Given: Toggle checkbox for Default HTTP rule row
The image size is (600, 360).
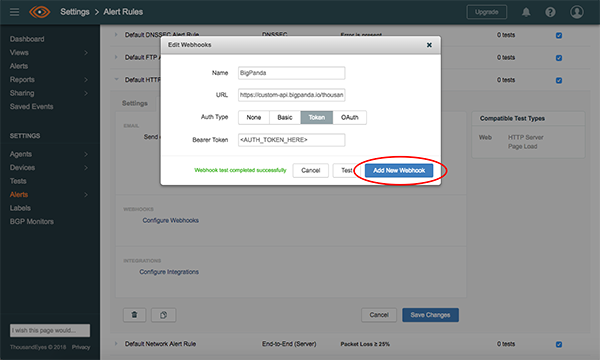Looking at the screenshot, I should [559, 80].
